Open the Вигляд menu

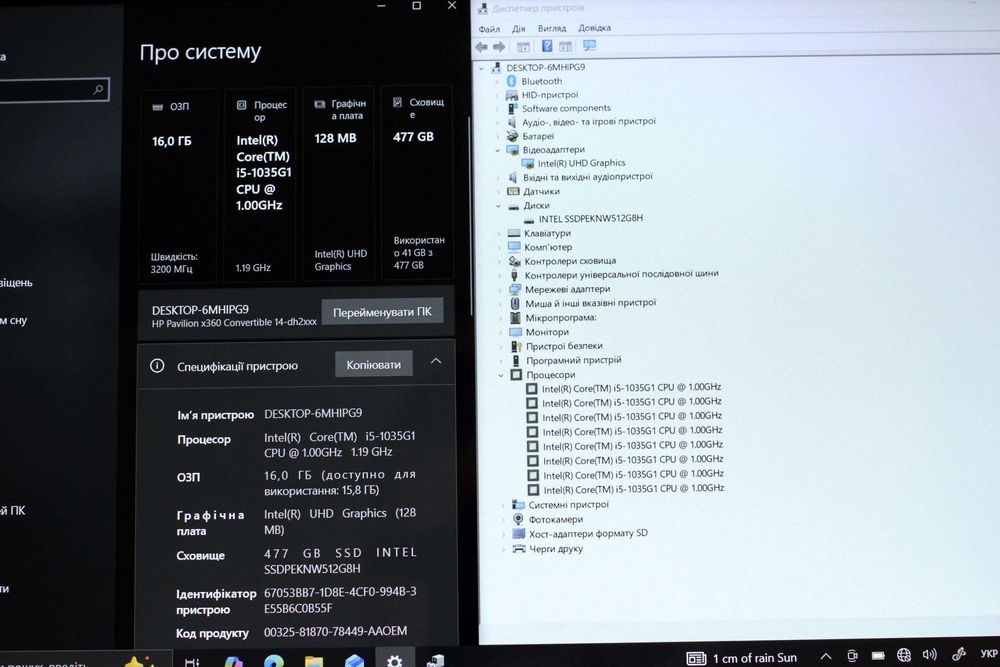click(552, 28)
